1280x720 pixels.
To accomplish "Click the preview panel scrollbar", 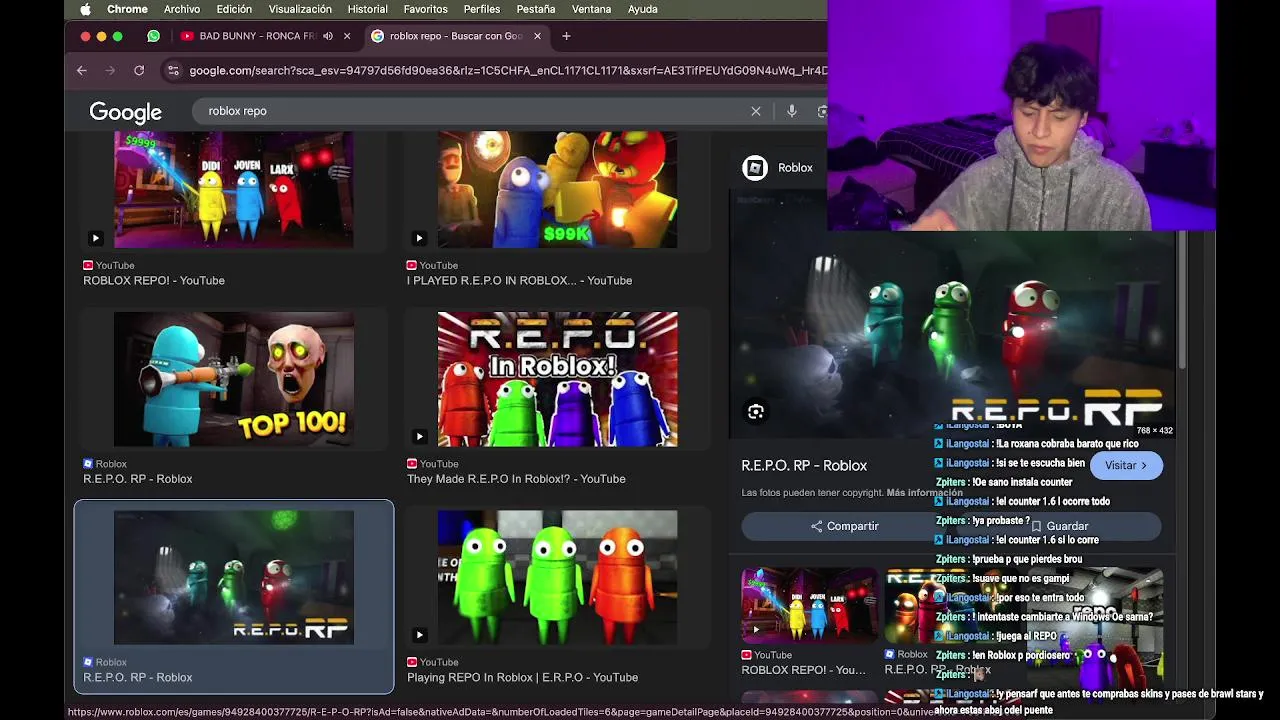I will point(1181,300).
